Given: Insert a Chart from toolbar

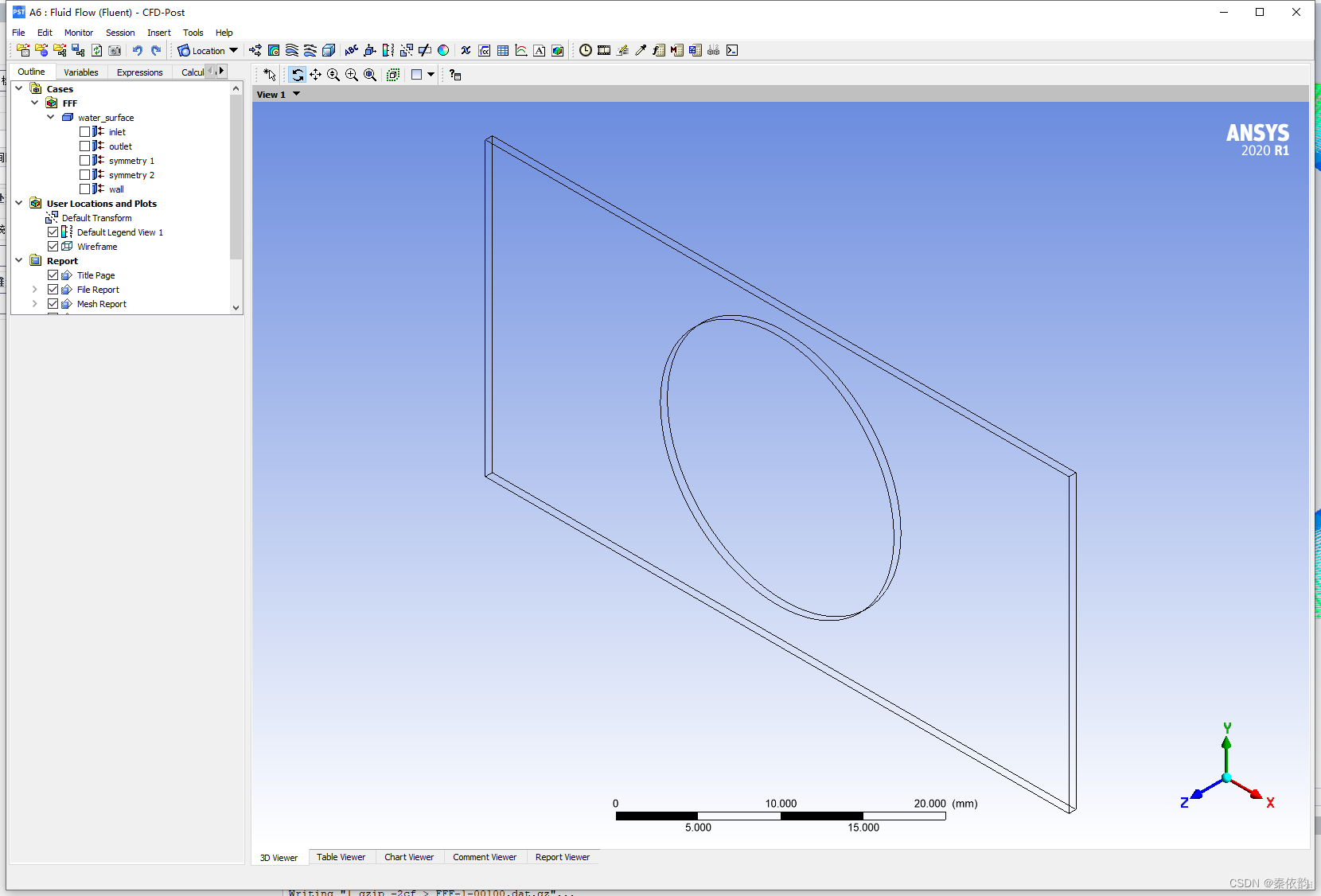Looking at the screenshot, I should pyautogui.click(x=521, y=50).
